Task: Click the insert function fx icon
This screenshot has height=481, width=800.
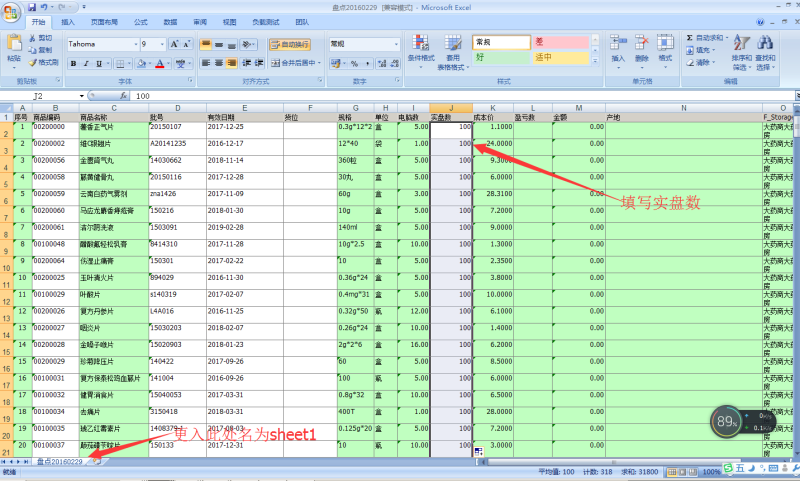Action: coord(123,95)
